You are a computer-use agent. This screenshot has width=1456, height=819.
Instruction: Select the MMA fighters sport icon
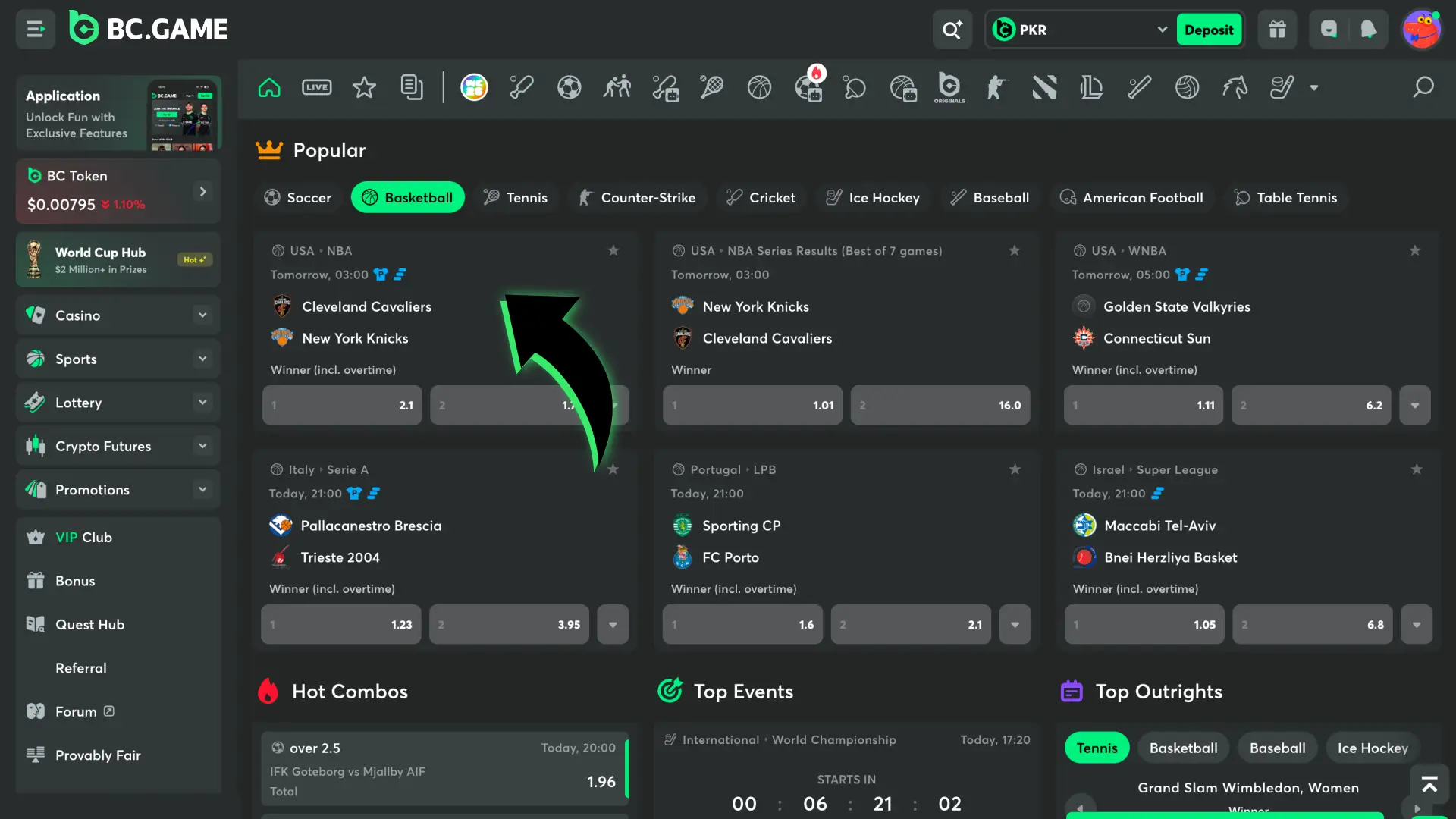617,88
